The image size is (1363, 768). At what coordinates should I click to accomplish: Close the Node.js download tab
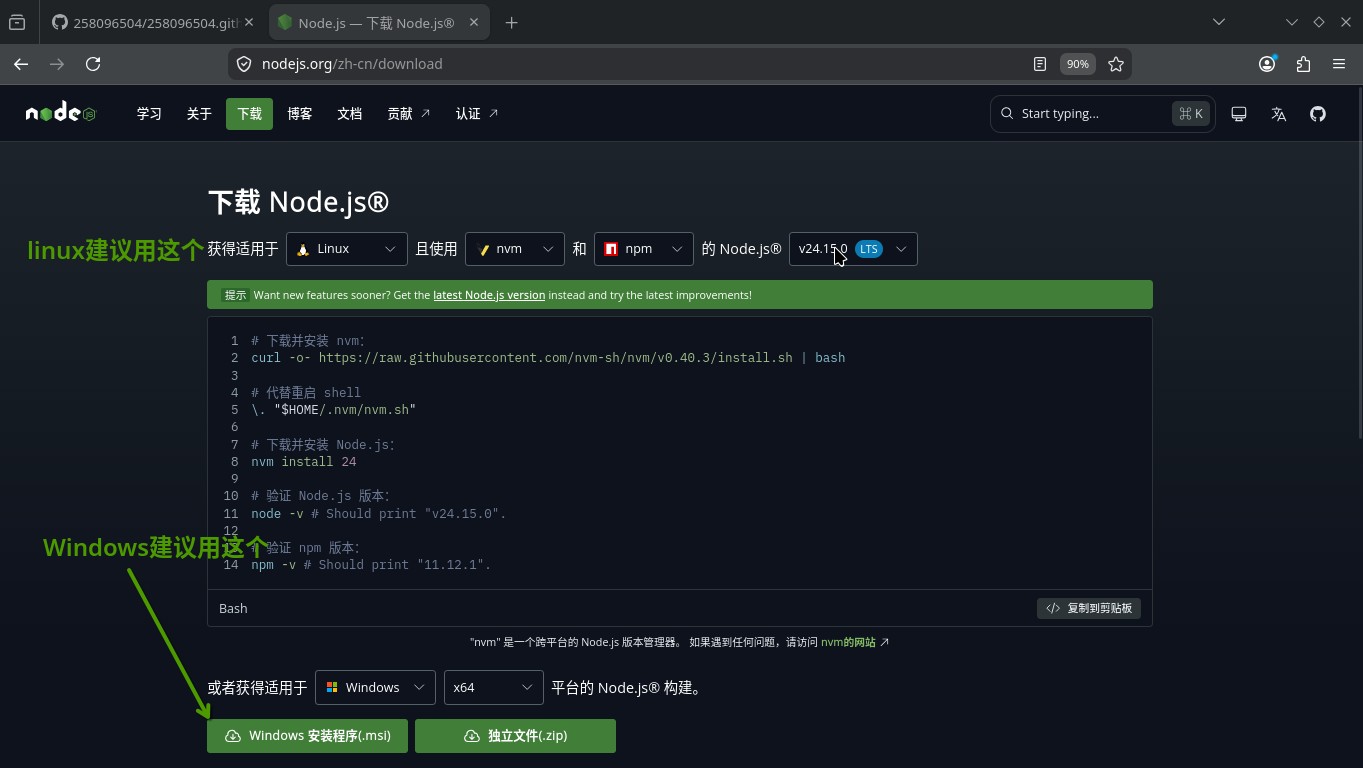click(x=474, y=22)
